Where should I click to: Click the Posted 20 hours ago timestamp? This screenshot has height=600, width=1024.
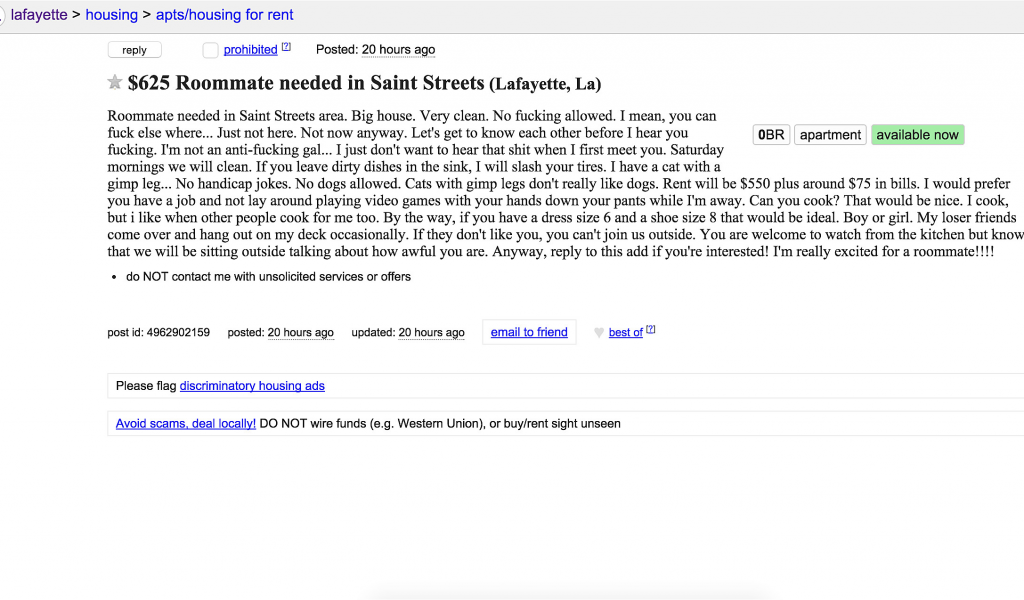(398, 50)
